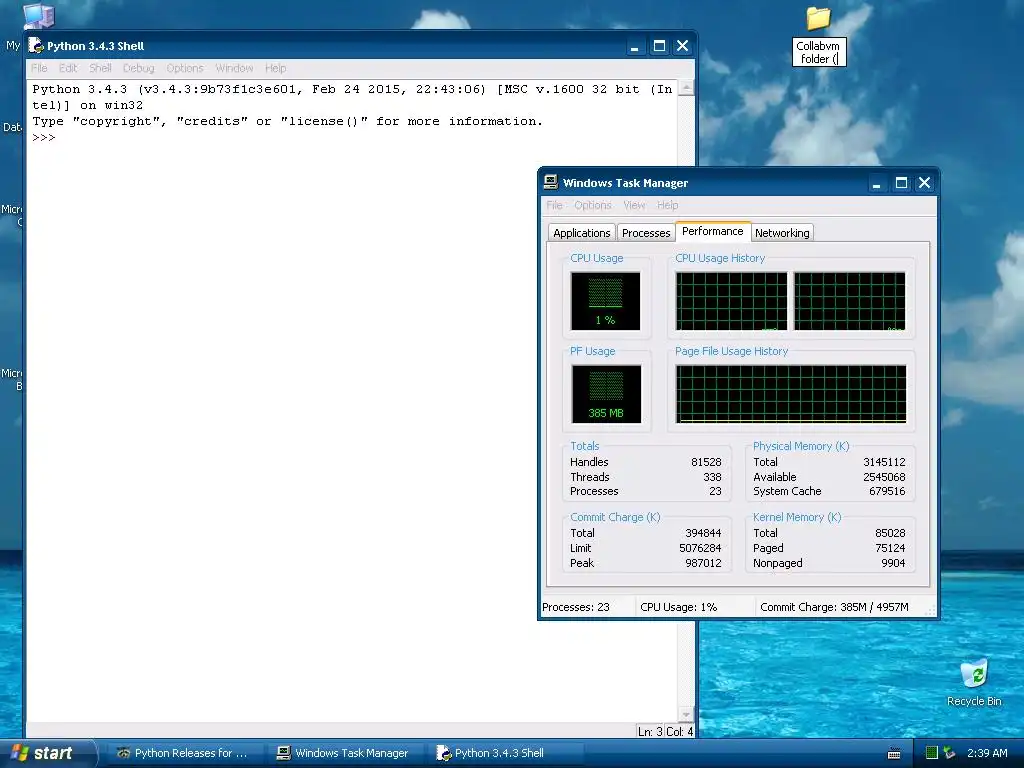
Task: Click Available memory value 2545068
Action: coord(884,477)
